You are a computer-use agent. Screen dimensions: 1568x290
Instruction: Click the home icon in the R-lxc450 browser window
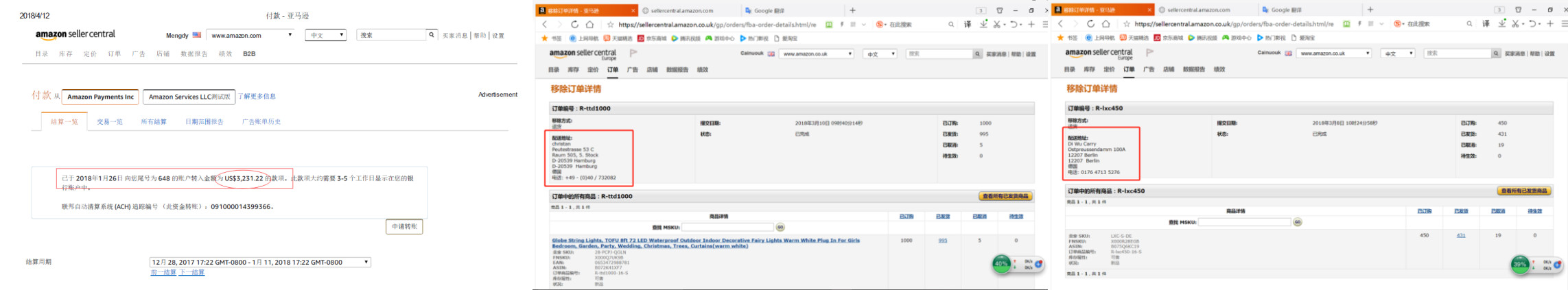[1105, 24]
